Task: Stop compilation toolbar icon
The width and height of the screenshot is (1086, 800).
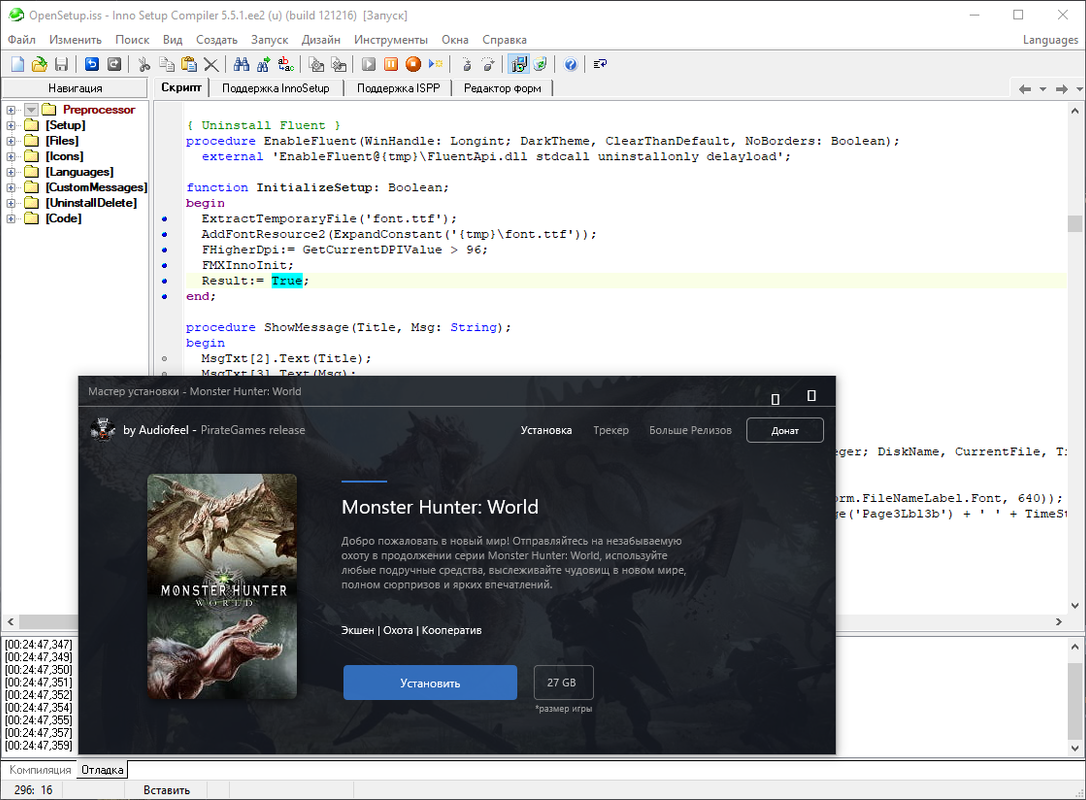Action: coord(338,64)
